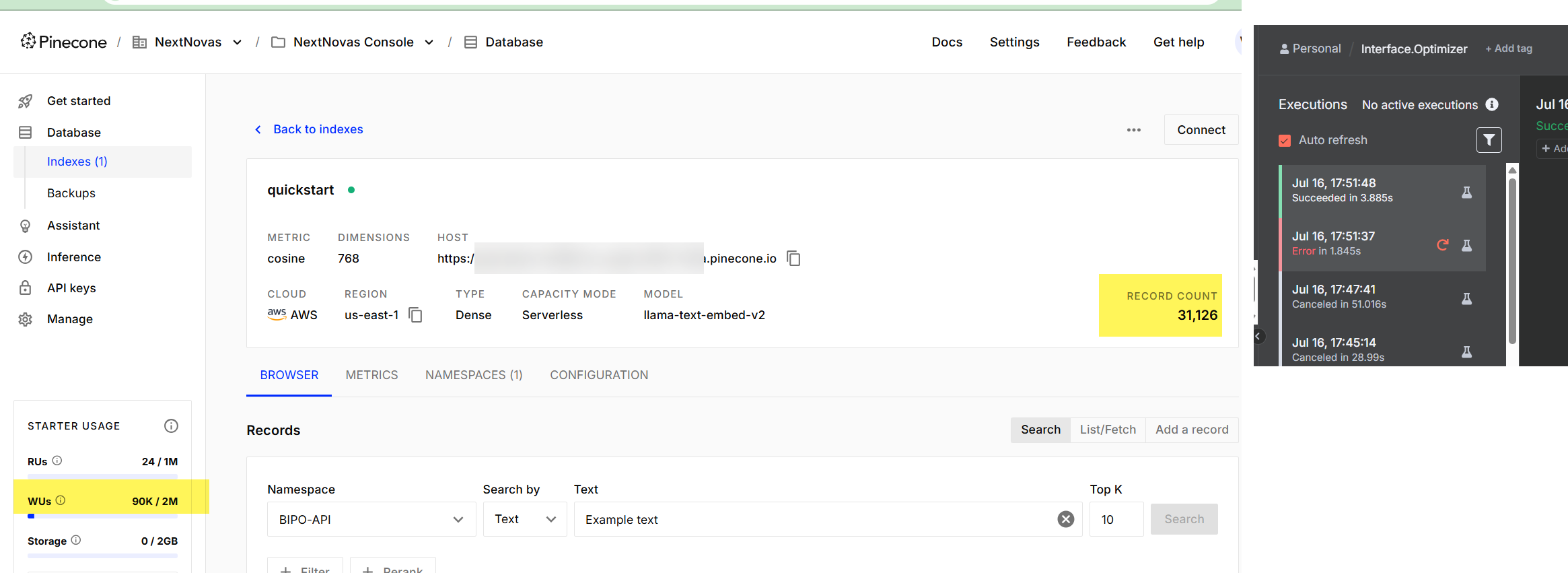Collapse the executions panel arrow
This screenshot has width=1568, height=573.
[x=1258, y=336]
